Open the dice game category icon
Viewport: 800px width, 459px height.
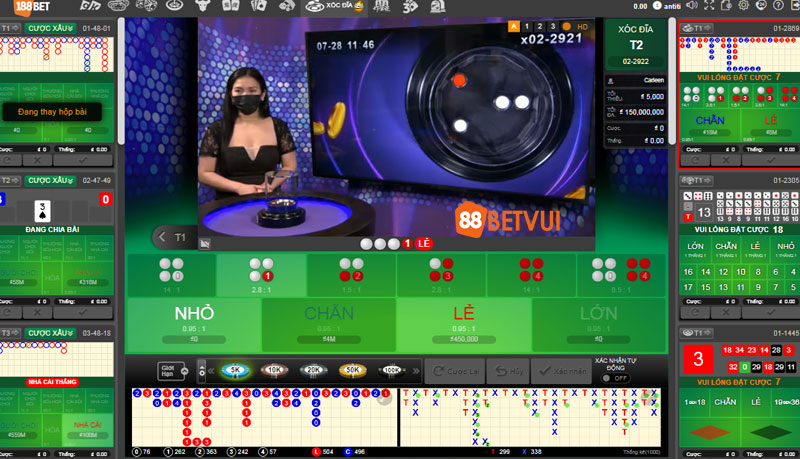146,6
